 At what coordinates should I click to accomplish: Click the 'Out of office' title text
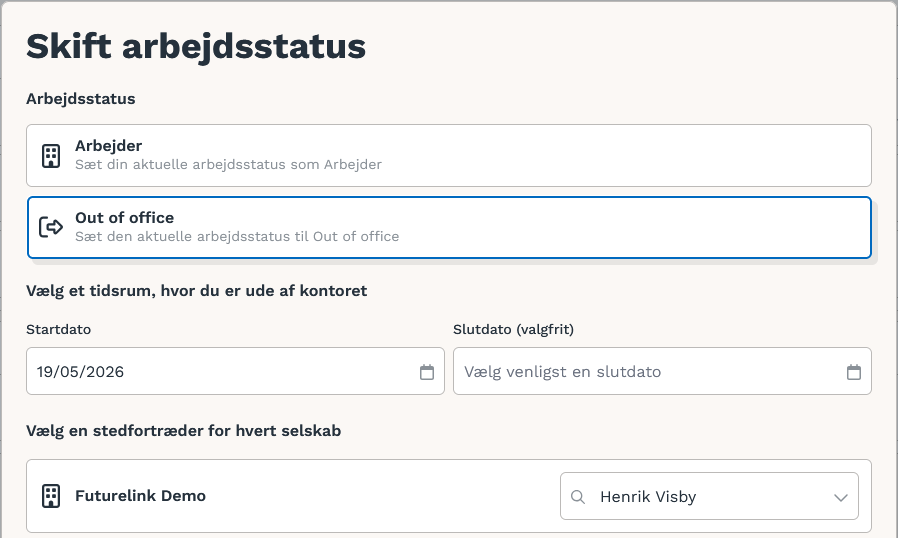tap(124, 218)
